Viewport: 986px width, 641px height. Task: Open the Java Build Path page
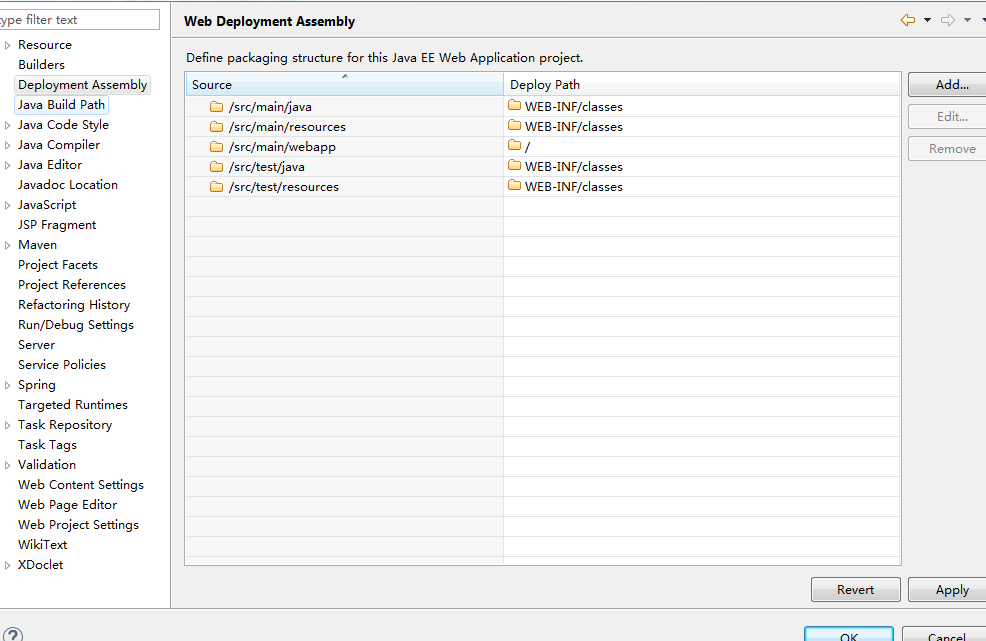[61, 105]
